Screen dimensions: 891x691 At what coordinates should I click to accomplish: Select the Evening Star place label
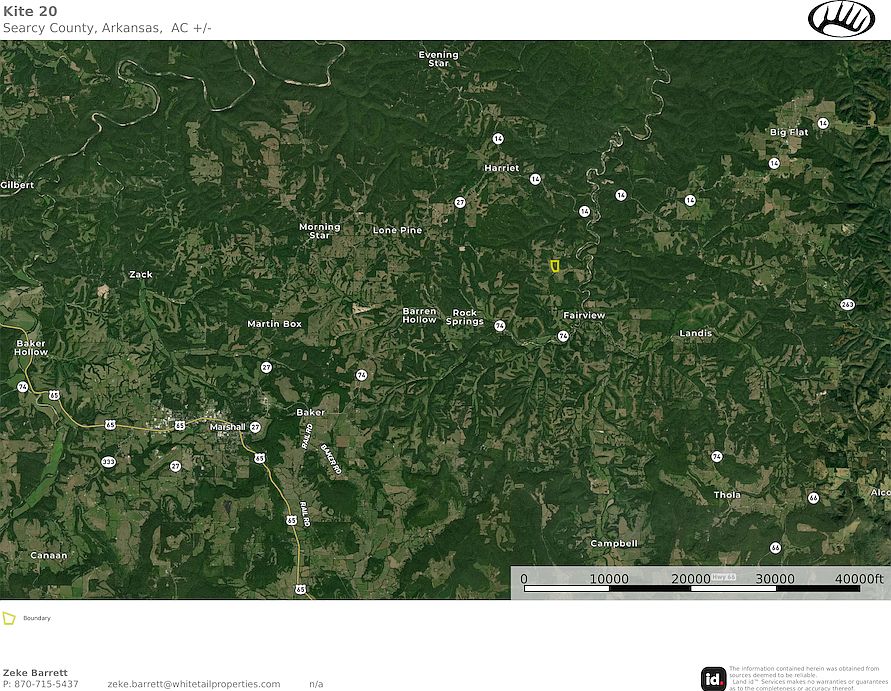pos(438,59)
